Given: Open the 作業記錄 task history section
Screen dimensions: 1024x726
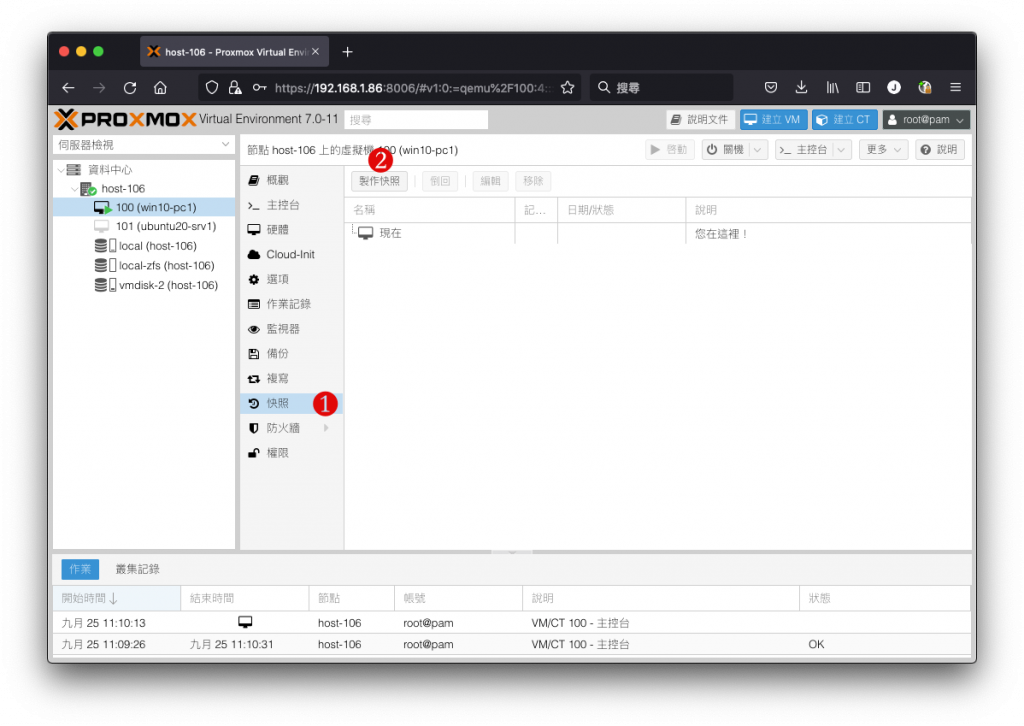Looking at the screenshot, I should 291,304.
